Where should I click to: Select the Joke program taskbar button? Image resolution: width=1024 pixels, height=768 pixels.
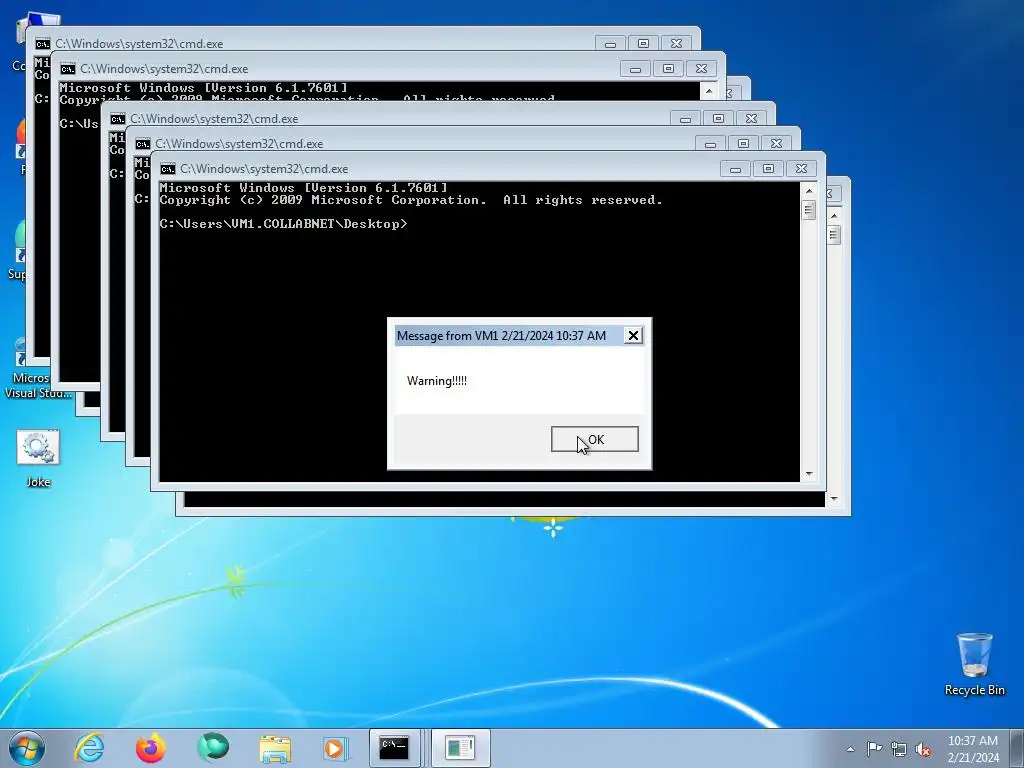coord(460,748)
